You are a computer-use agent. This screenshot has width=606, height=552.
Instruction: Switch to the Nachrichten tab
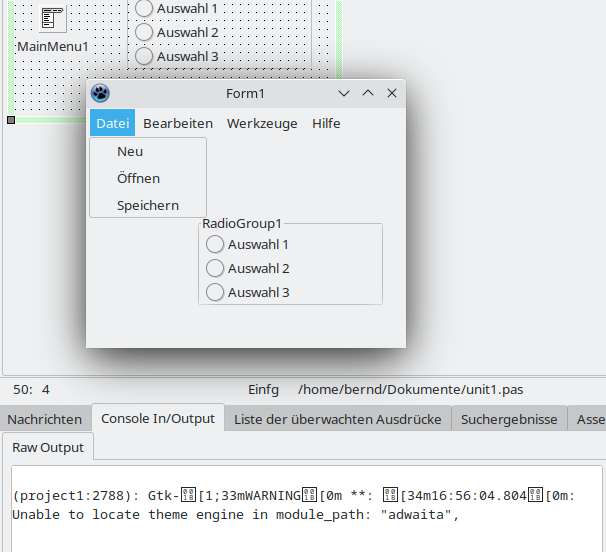click(x=45, y=419)
